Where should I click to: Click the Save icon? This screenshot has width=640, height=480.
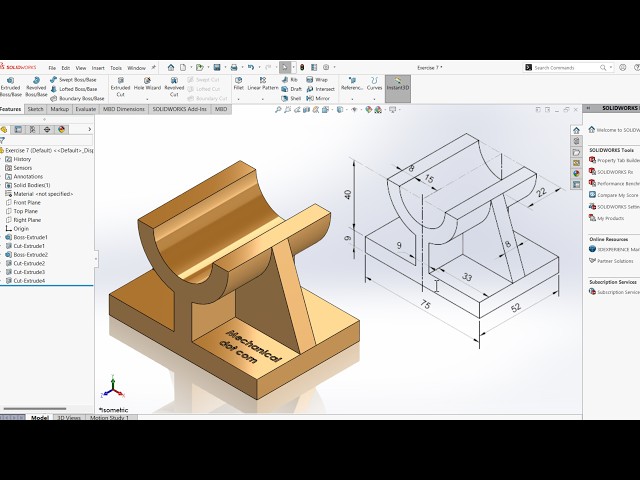pyautogui.click(x=217, y=67)
